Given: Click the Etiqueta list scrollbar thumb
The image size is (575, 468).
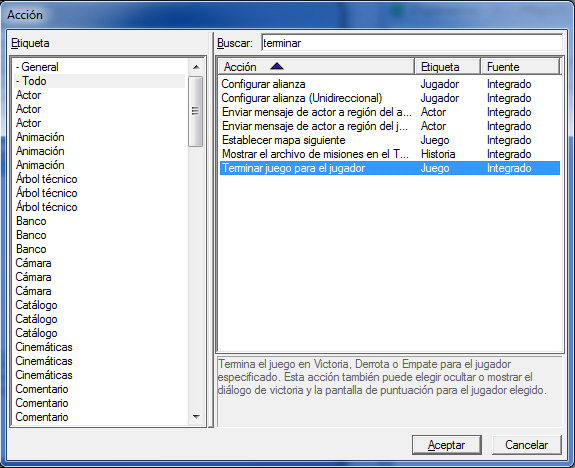Looking at the screenshot, I should point(195,111).
